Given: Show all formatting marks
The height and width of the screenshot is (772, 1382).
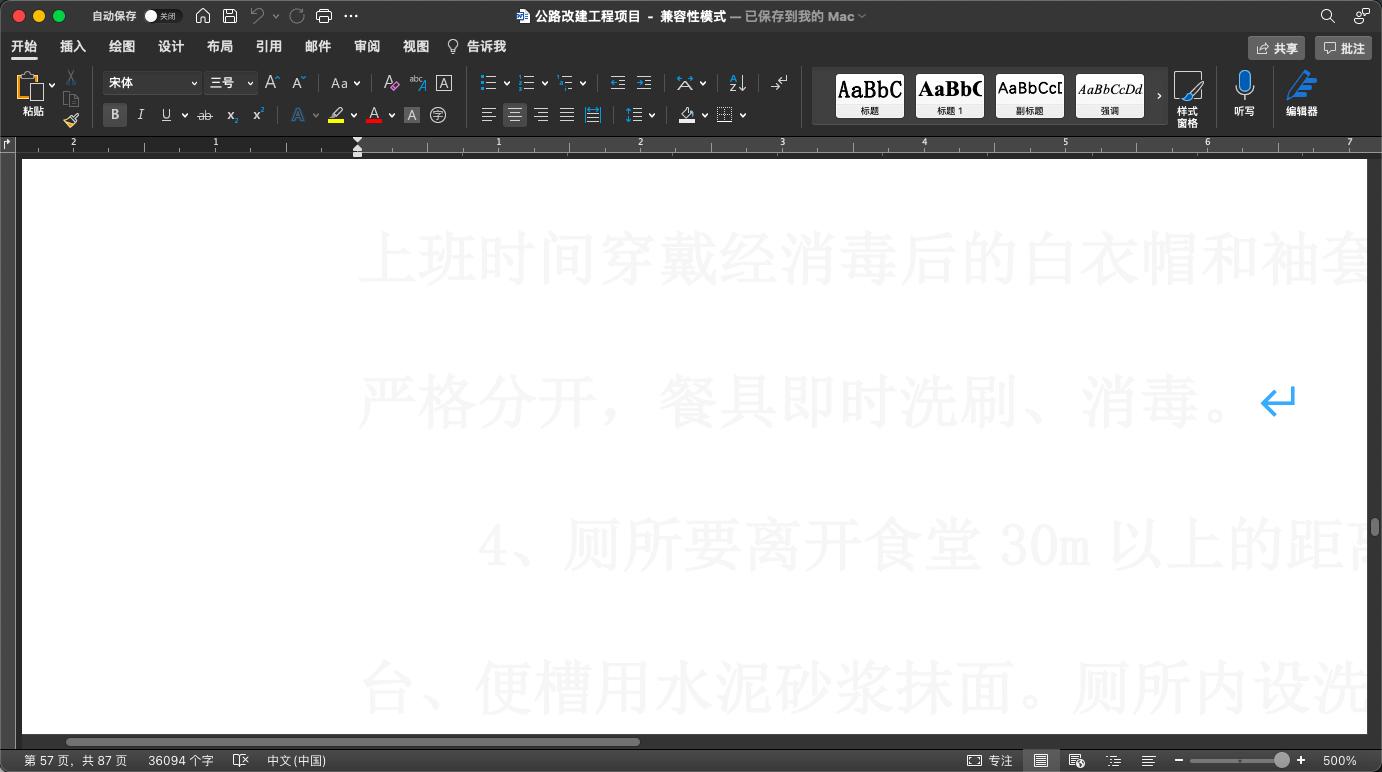Looking at the screenshot, I should point(779,83).
